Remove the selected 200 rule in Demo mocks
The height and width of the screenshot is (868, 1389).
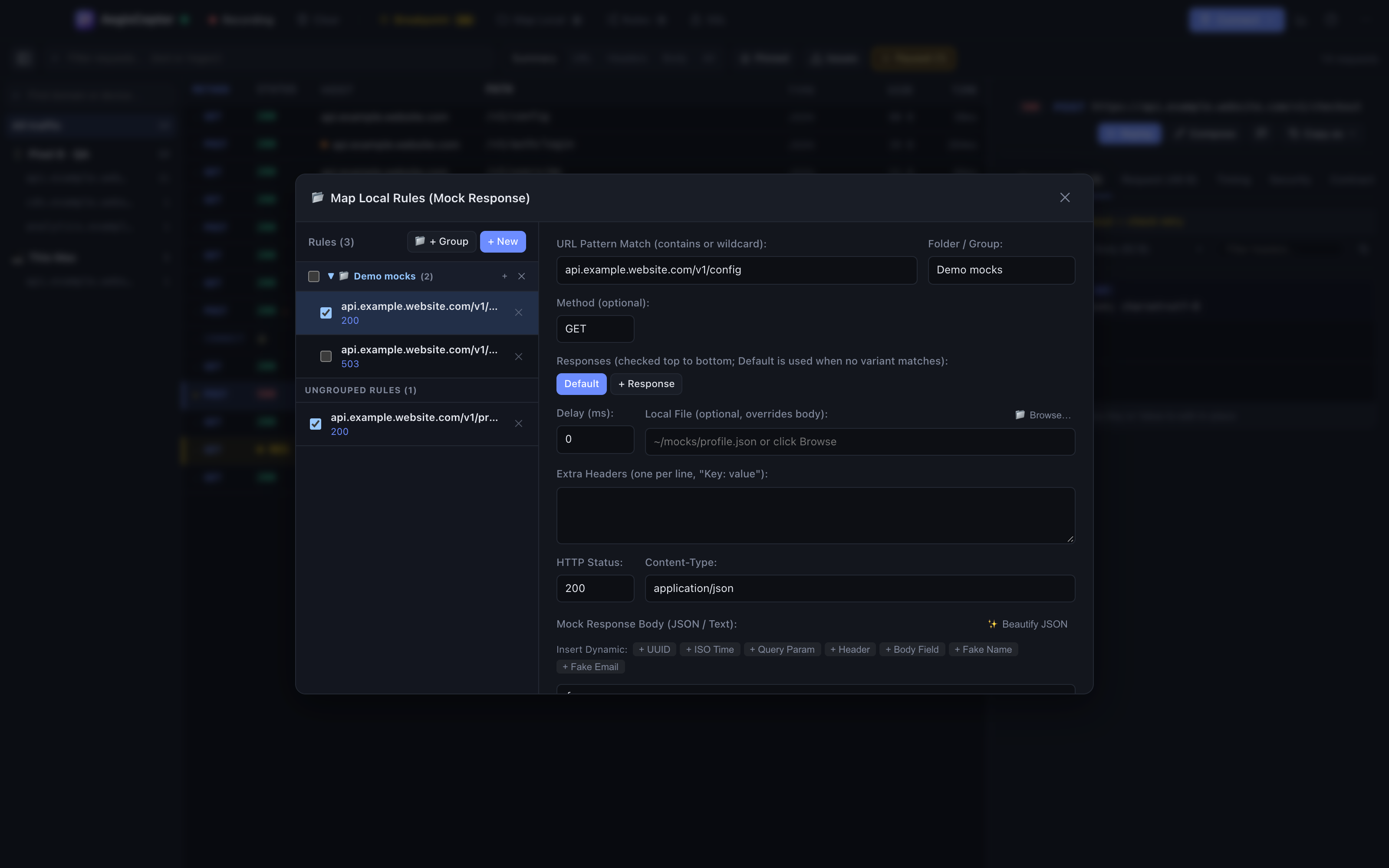point(518,313)
